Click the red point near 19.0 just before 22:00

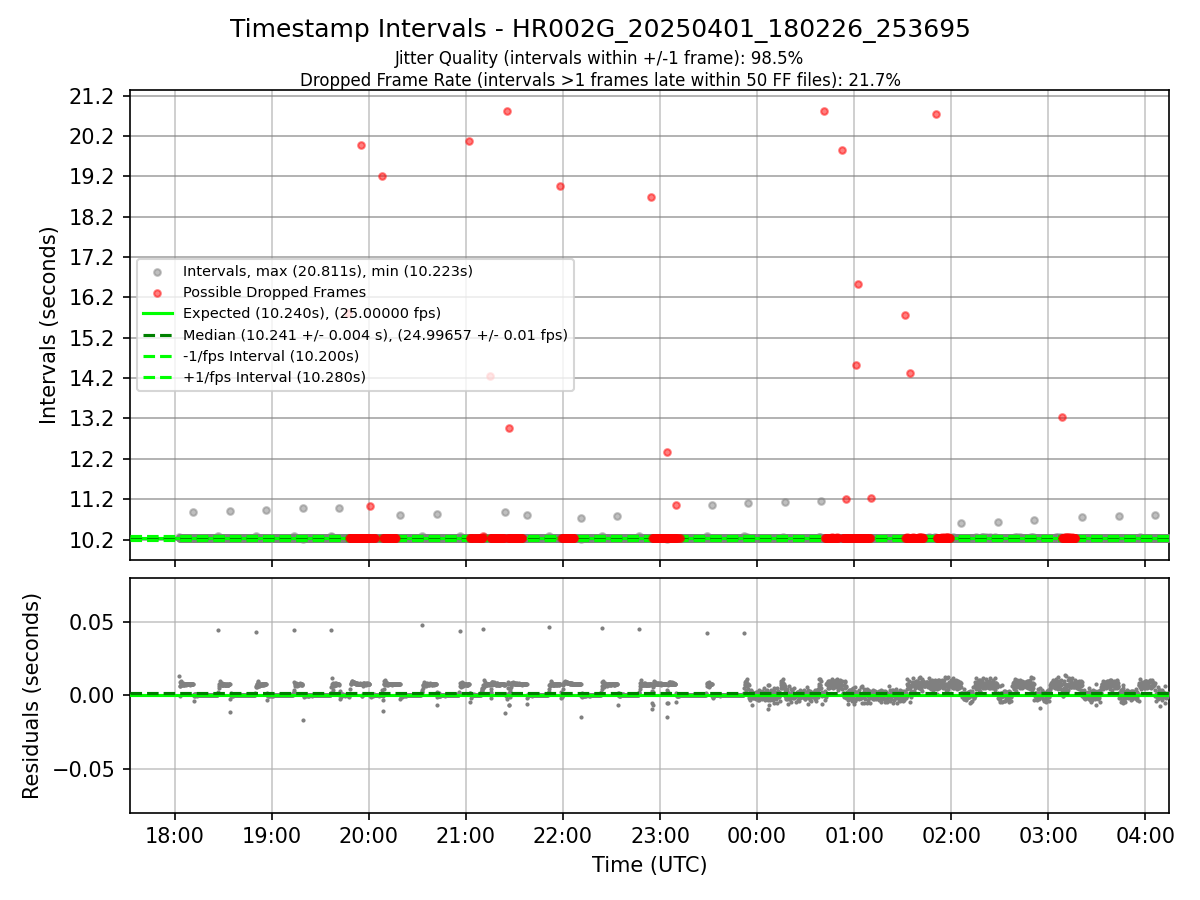click(560, 186)
